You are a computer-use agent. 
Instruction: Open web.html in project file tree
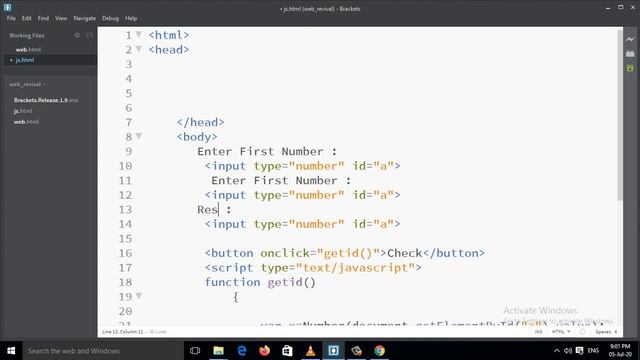tap(26, 122)
